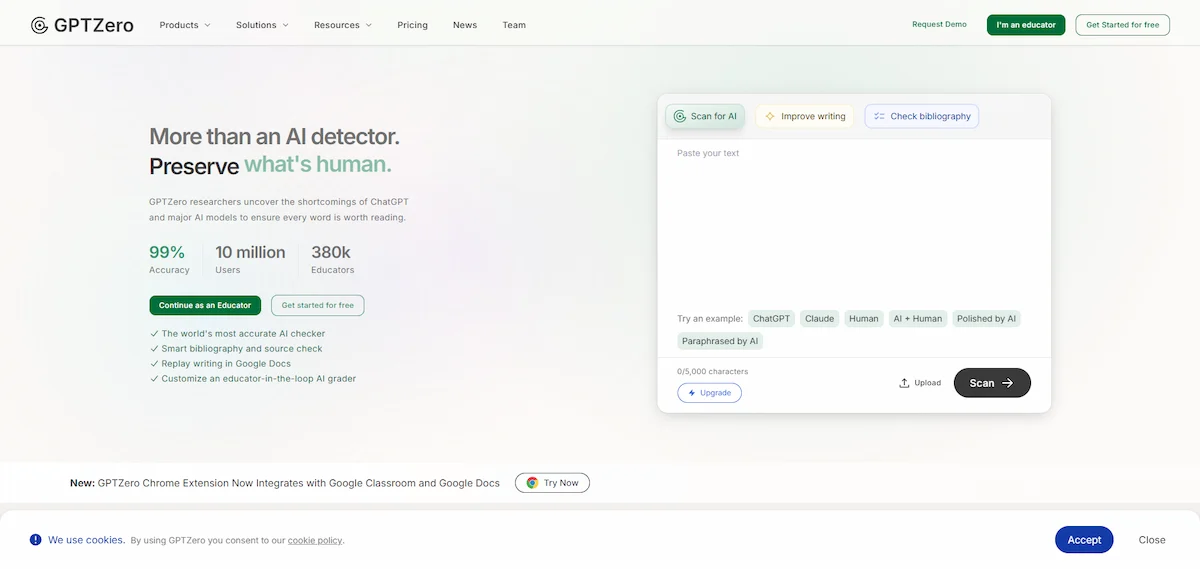Click the 99% Accuracy statistic
The height and width of the screenshot is (569, 1200).
tap(169, 259)
